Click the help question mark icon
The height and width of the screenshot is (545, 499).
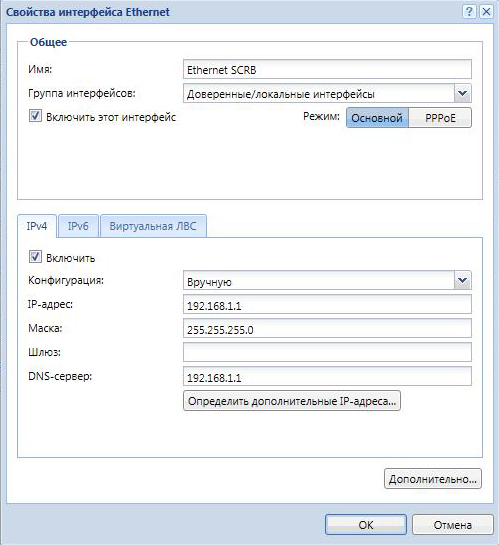click(x=469, y=12)
